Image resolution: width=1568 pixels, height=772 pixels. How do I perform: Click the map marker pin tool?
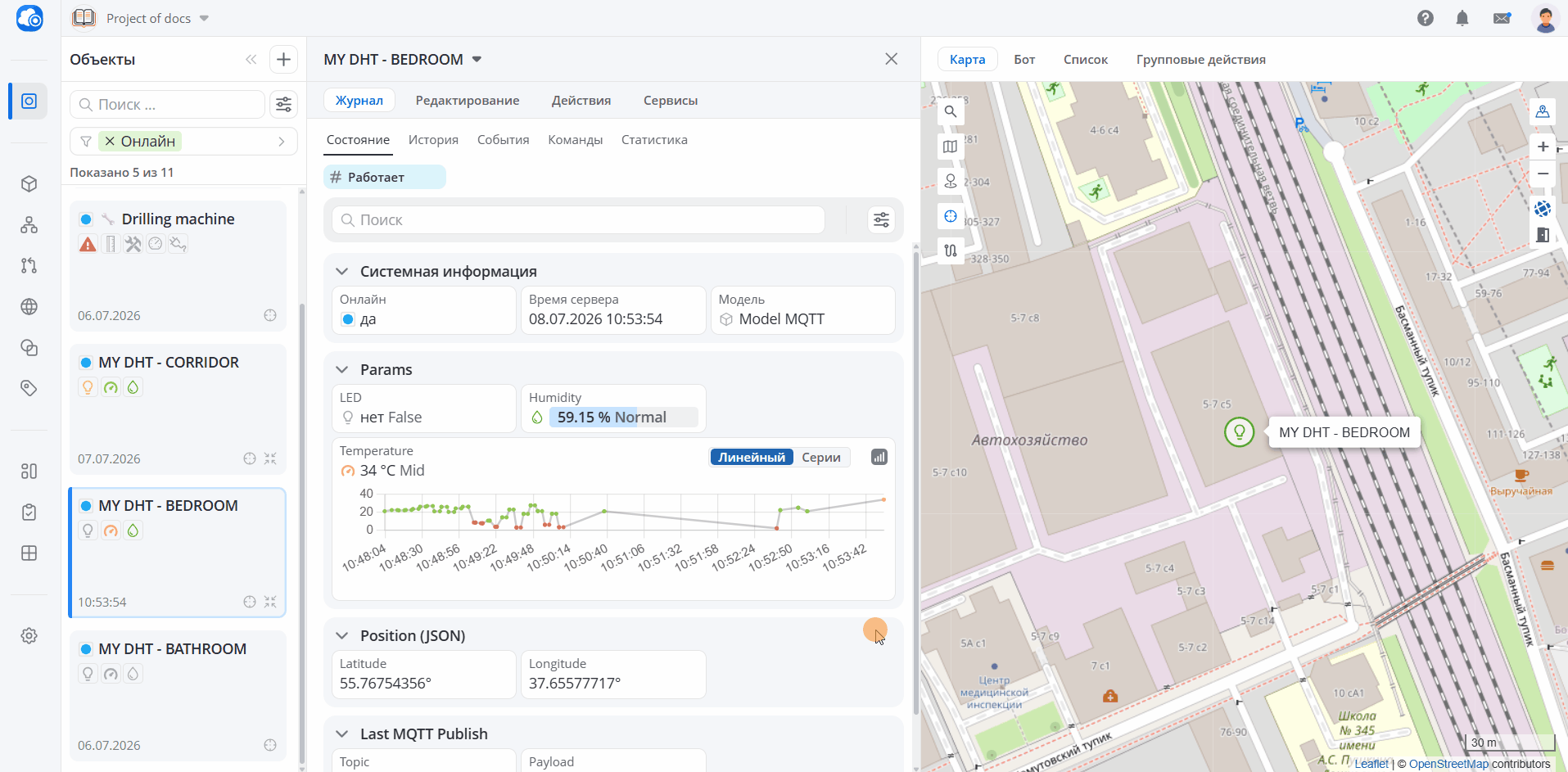pos(950,181)
